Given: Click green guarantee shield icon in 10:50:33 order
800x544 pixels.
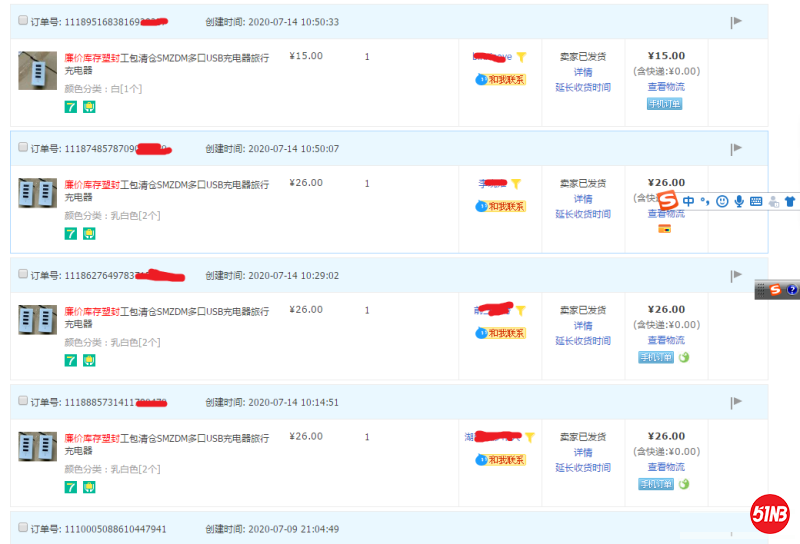Looking at the screenshot, I should coord(89,107).
